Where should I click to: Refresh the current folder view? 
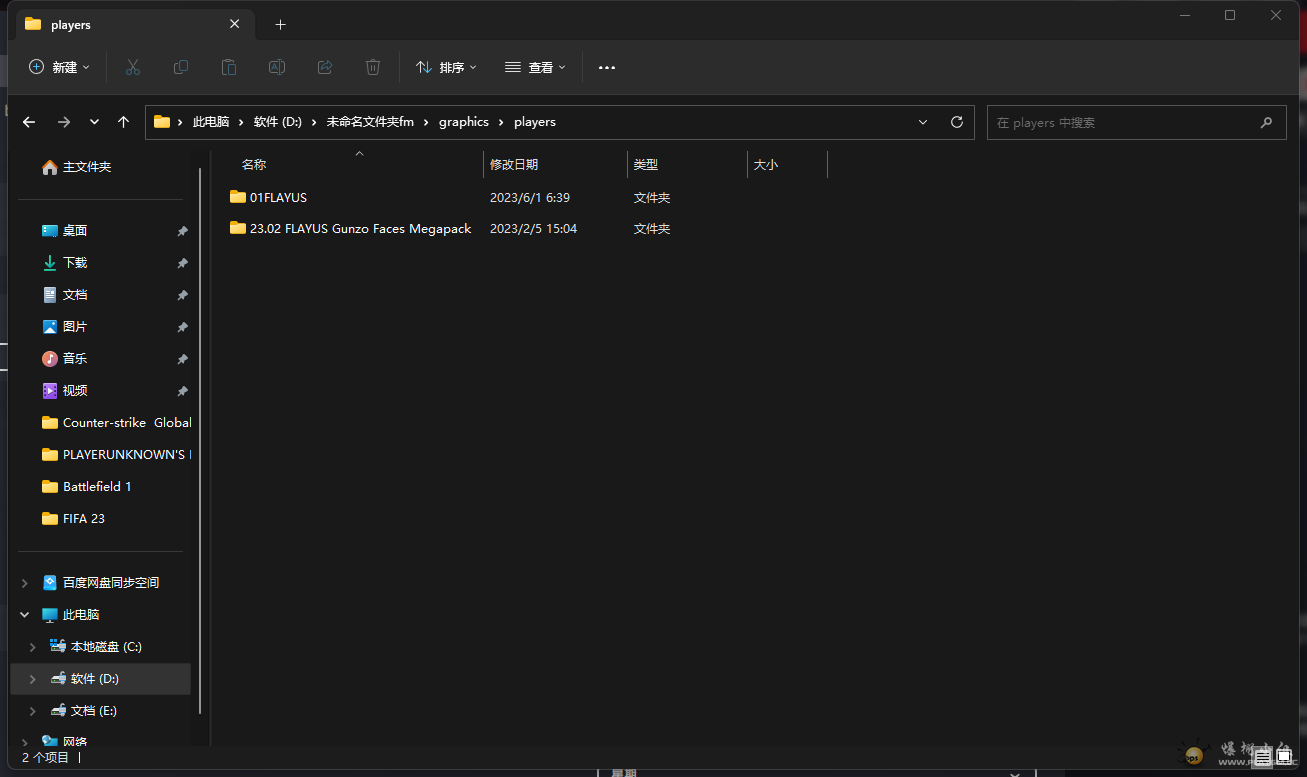[x=957, y=122]
